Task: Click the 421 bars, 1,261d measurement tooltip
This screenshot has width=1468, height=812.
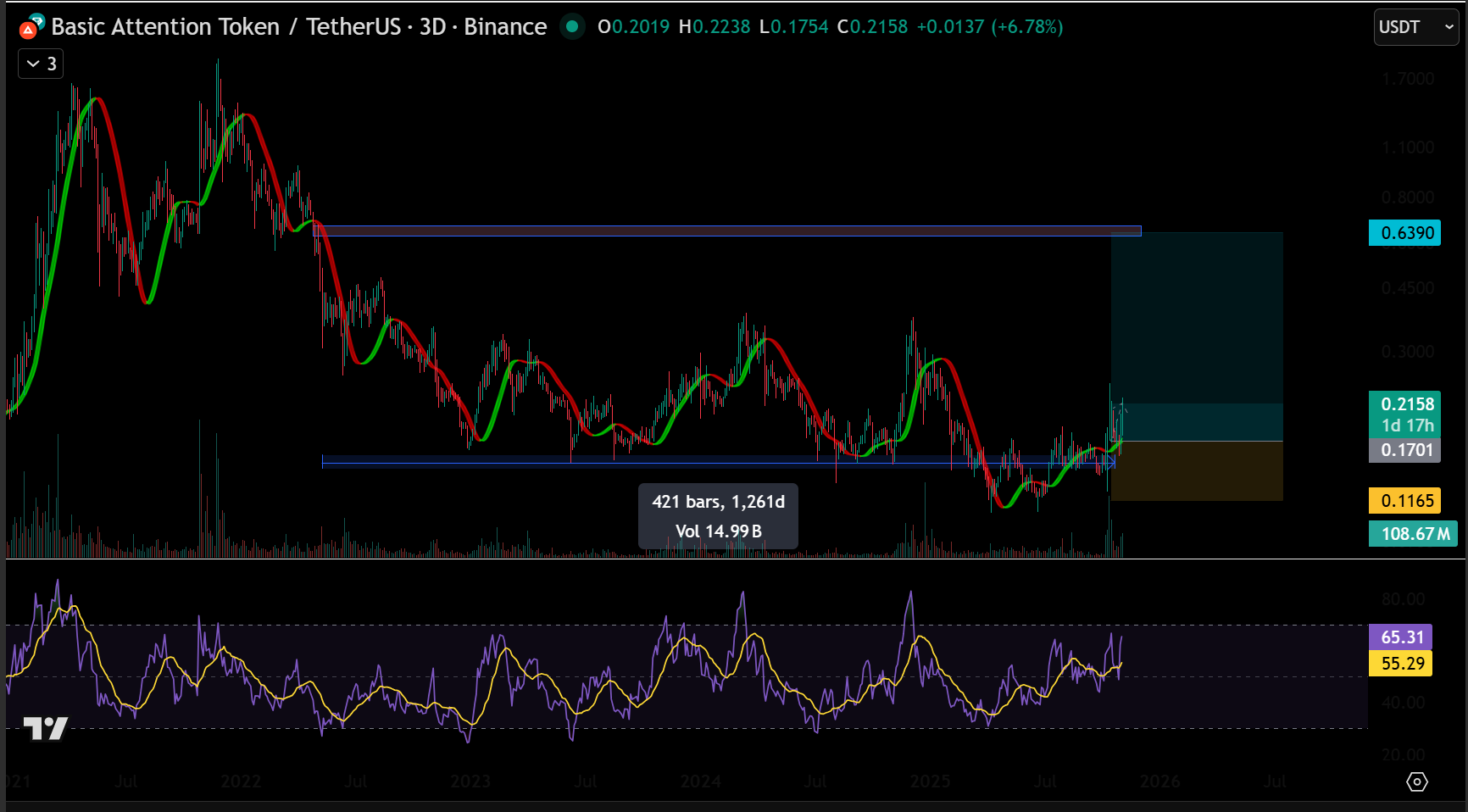Action: click(x=718, y=516)
